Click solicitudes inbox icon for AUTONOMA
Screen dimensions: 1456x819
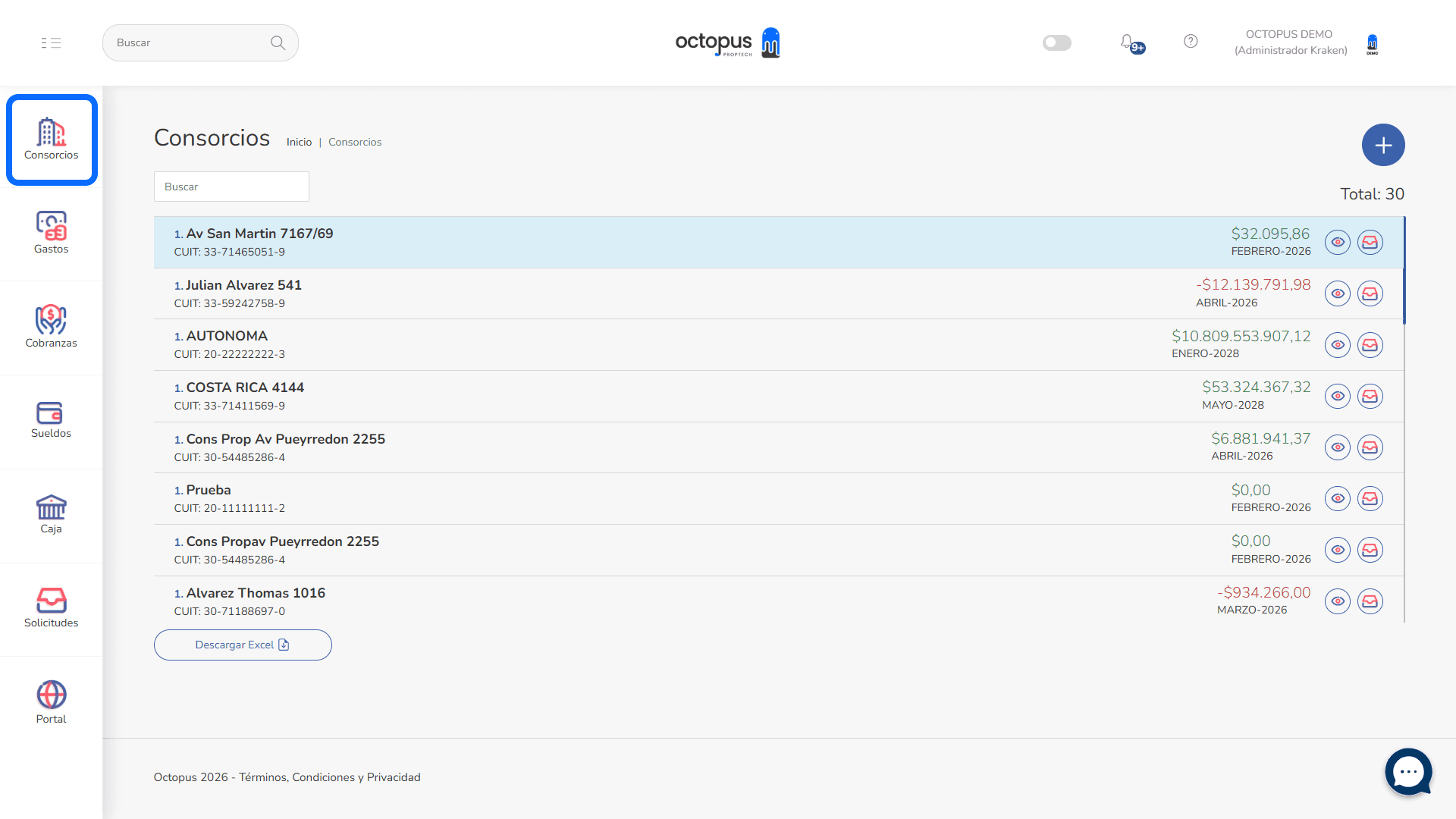pos(1370,345)
